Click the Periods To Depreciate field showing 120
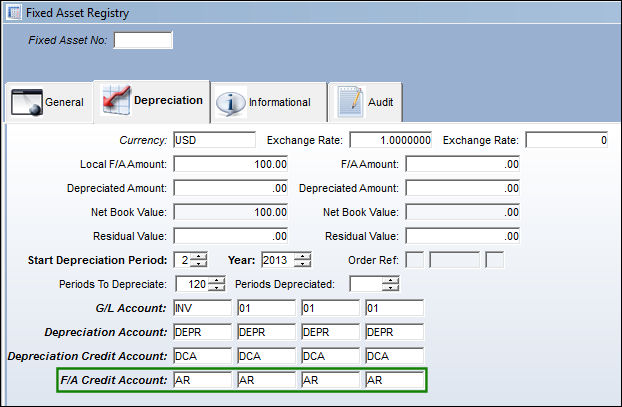The height and width of the screenshot is (407, 622). point(192,284)
